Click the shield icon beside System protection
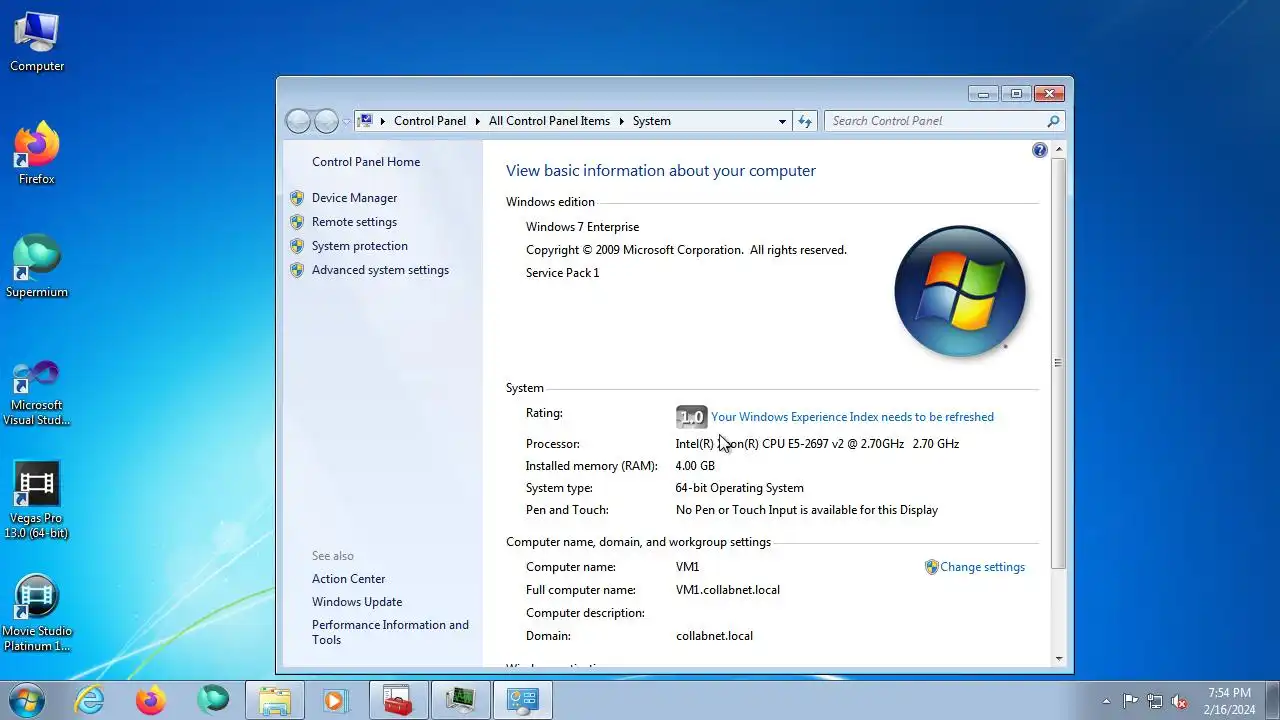Viewport: 1280px width, 720px height. click(297, 246)
